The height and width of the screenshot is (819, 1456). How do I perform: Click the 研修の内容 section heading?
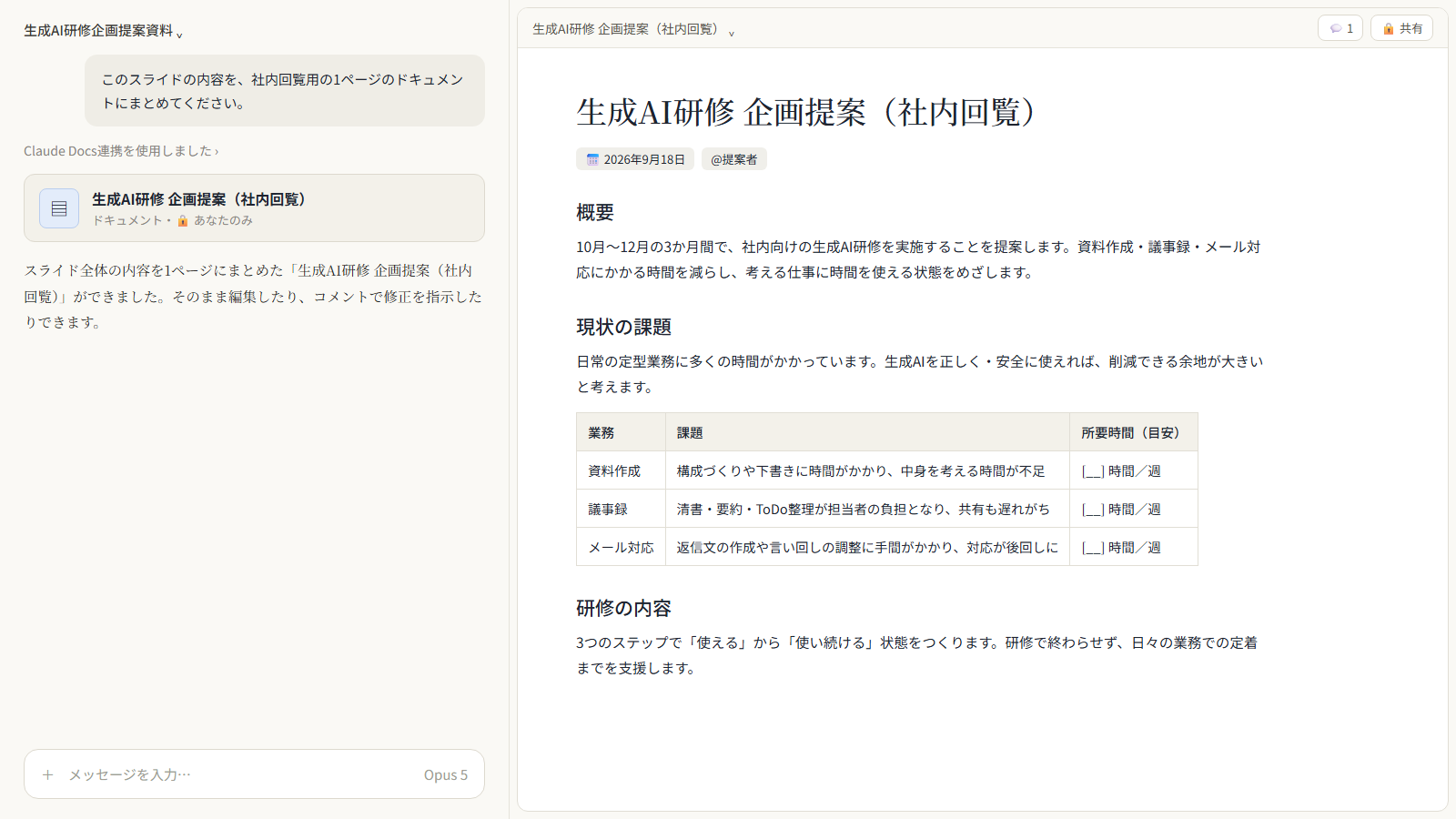click(624, 608)
